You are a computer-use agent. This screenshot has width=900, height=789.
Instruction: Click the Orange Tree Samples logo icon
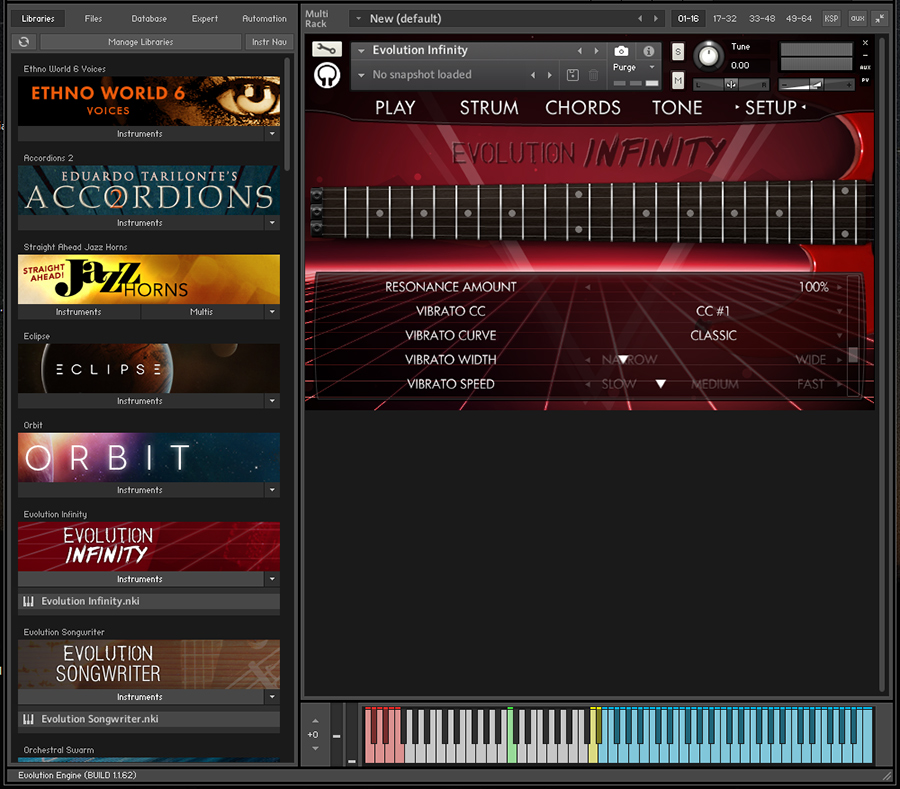coord(327,75)
